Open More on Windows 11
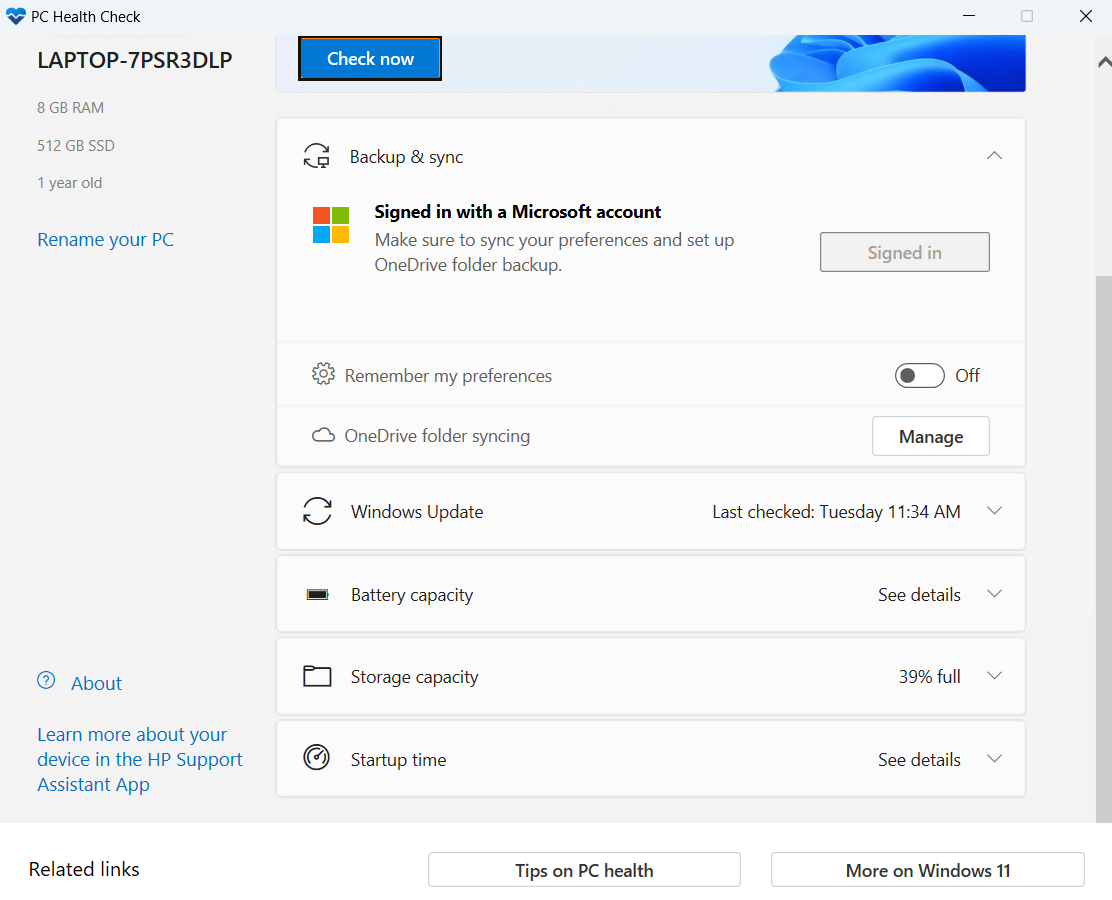The height and width of the screenshot is (900, 1112). 928,870
